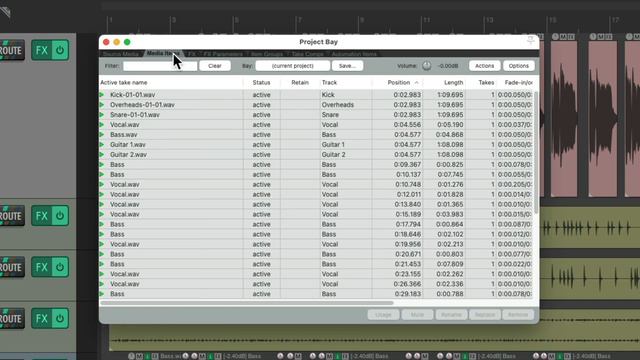Click the Remove button
Image resolution: width=640 pixels, height=360 pixels.
click(x=518, y=315)
